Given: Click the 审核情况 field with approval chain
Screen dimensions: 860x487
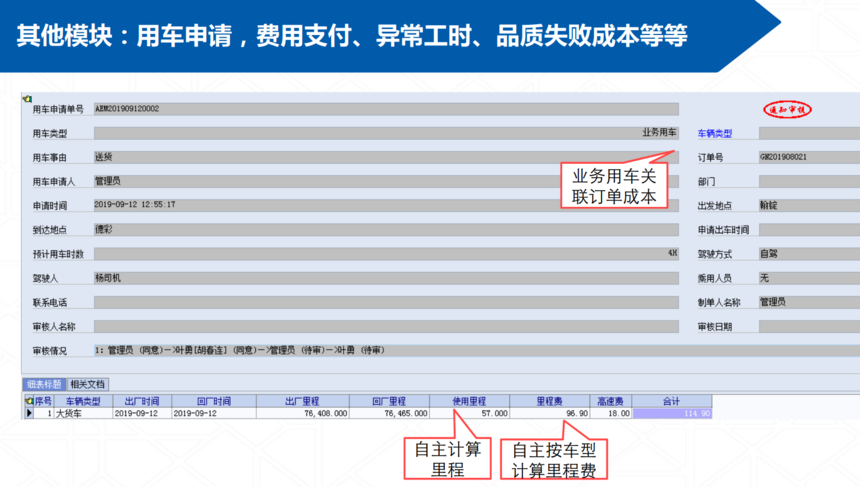Looking at the screenshot, I should pos(477,350).
